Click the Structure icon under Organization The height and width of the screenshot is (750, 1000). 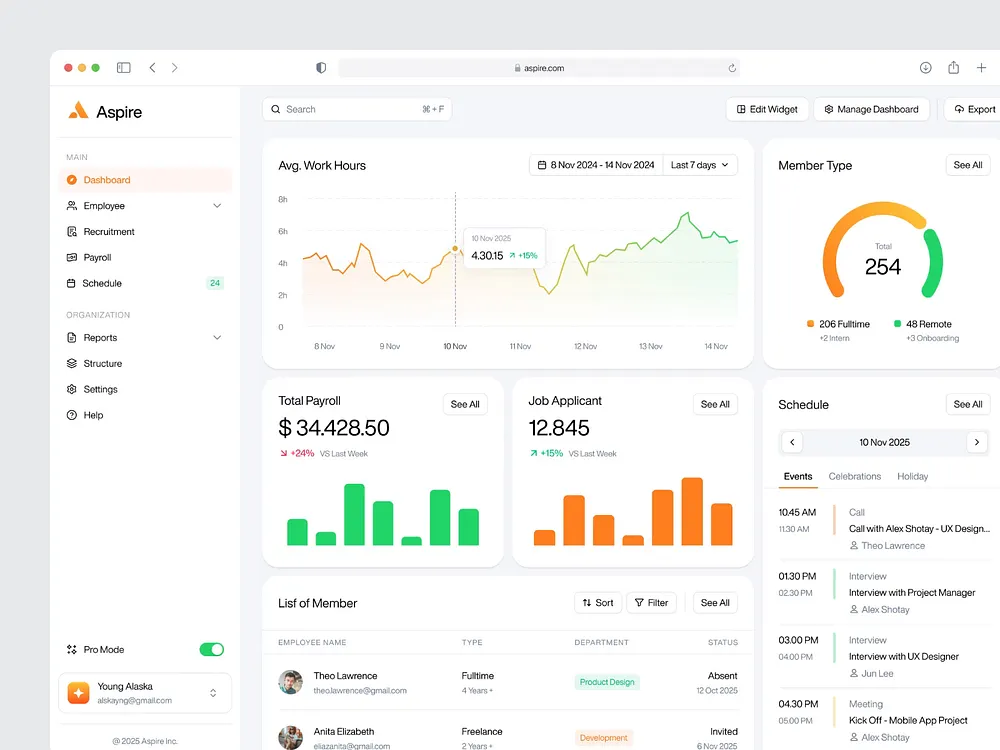click(74, 363)
